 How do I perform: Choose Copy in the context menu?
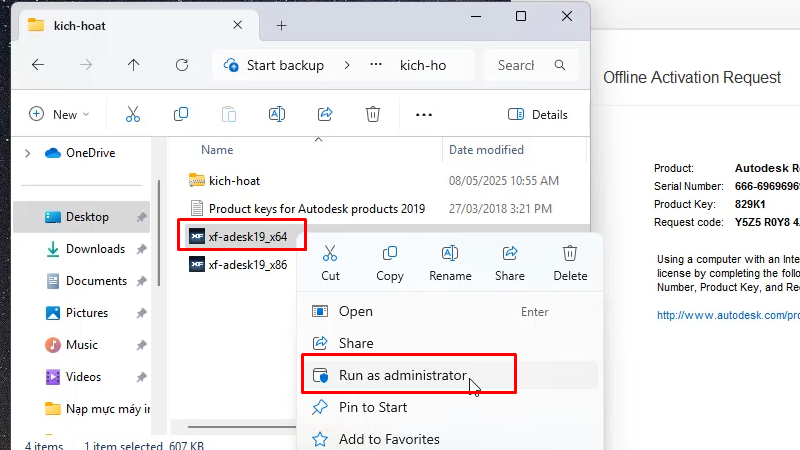[x=390, y=263]
